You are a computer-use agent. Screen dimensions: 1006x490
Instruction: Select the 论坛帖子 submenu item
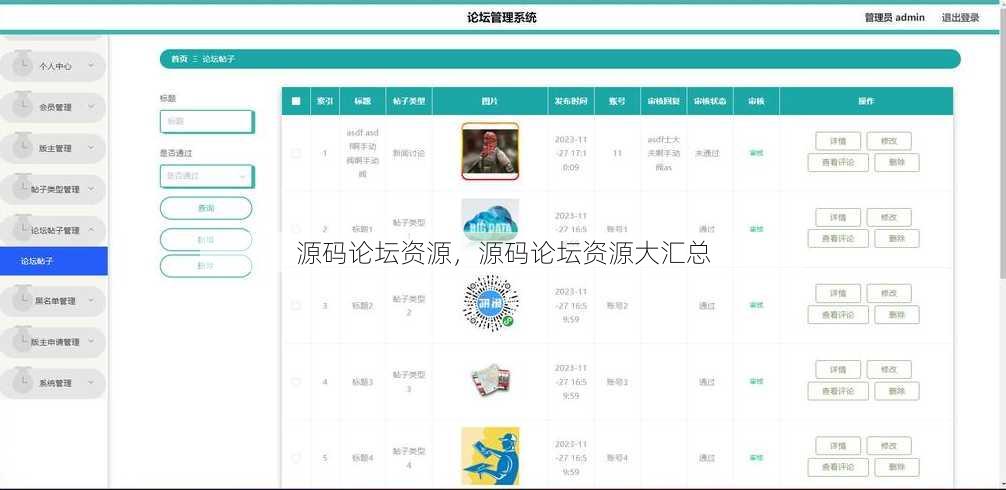click(54, 261)
